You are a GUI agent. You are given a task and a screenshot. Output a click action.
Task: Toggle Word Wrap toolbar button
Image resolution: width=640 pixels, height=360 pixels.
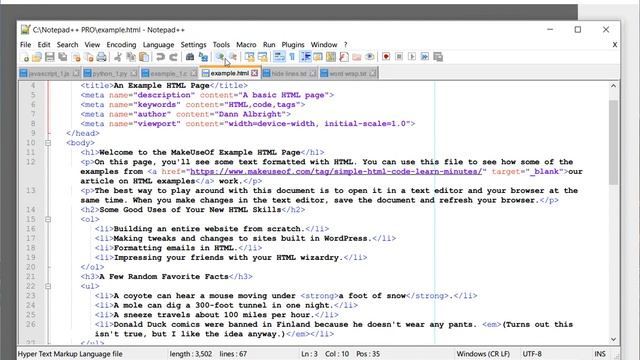coord(279,57)
